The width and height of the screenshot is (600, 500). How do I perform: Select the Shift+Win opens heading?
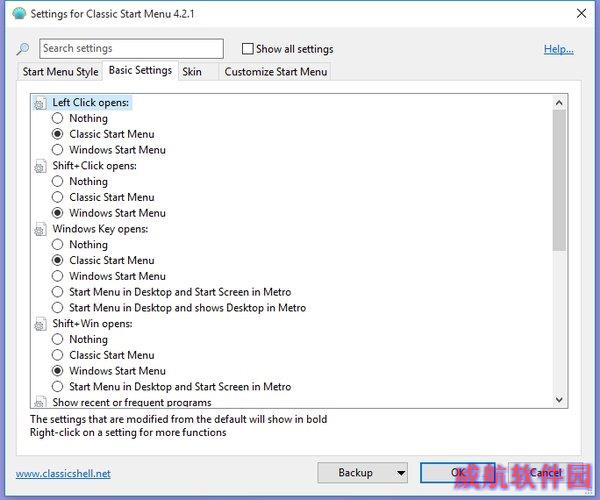point(92,324)
